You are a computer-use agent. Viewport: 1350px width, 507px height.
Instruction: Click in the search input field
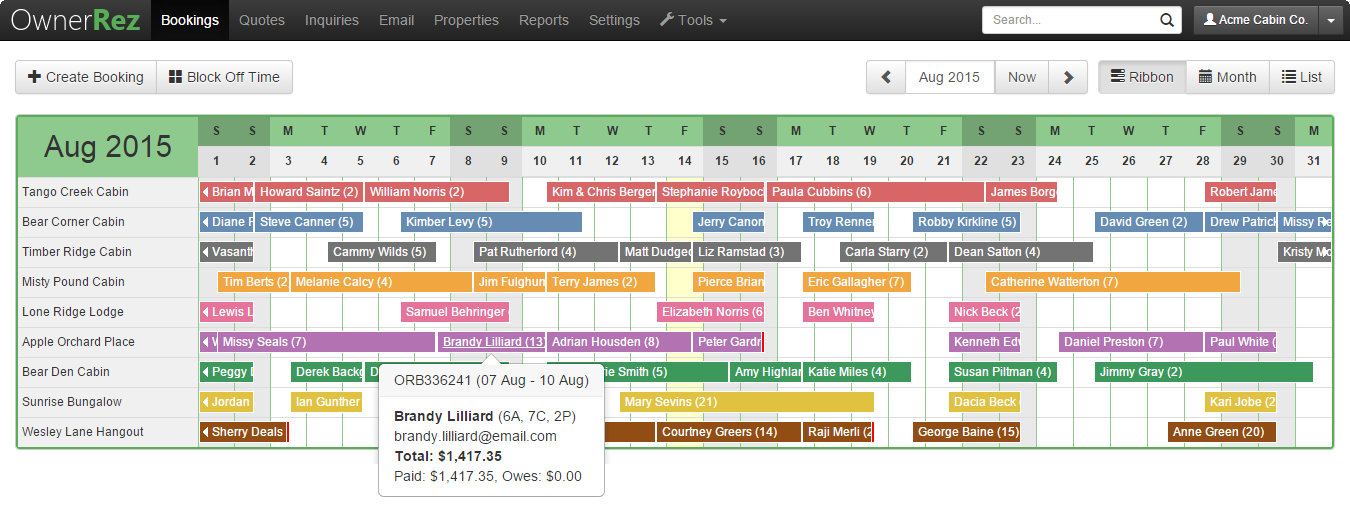click(x=1070, y=20)
